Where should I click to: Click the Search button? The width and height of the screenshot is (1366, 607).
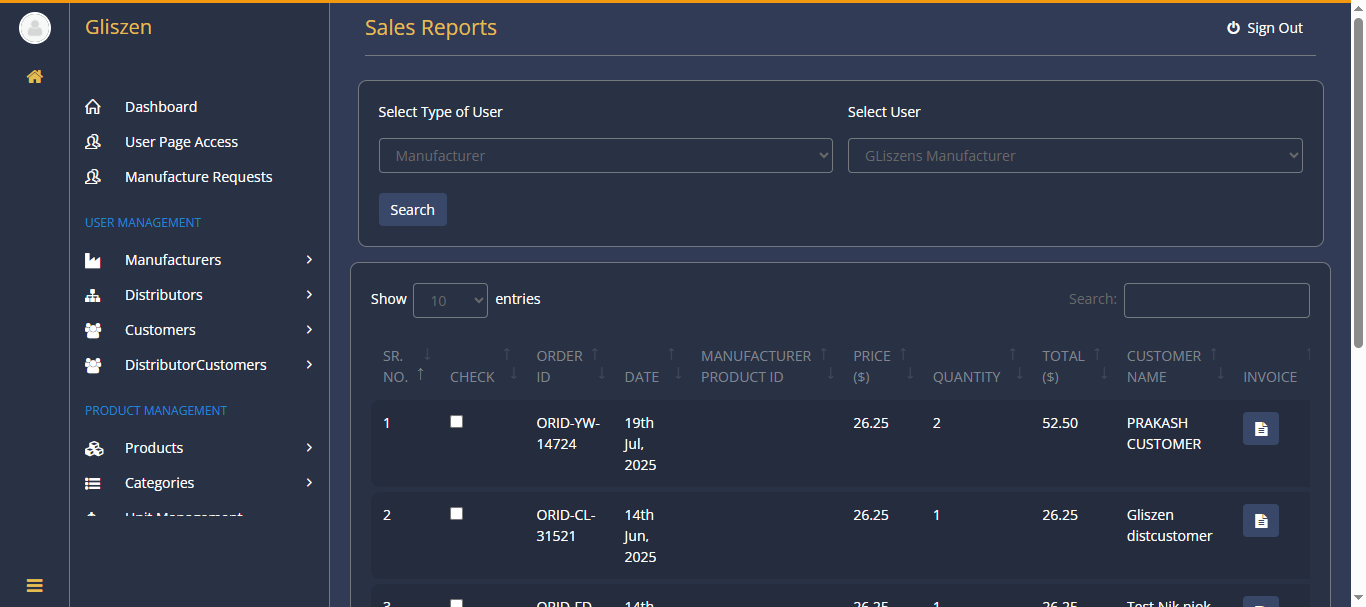[x=412, y=210]
